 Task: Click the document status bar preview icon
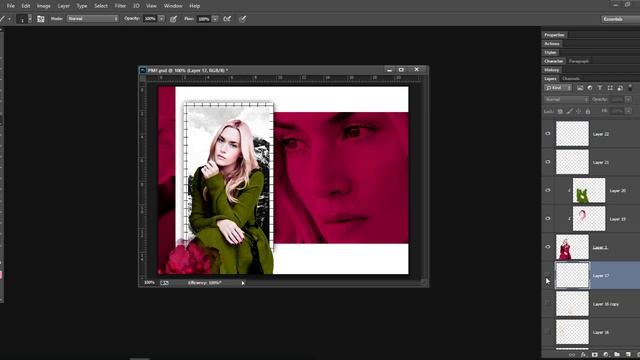164,282
